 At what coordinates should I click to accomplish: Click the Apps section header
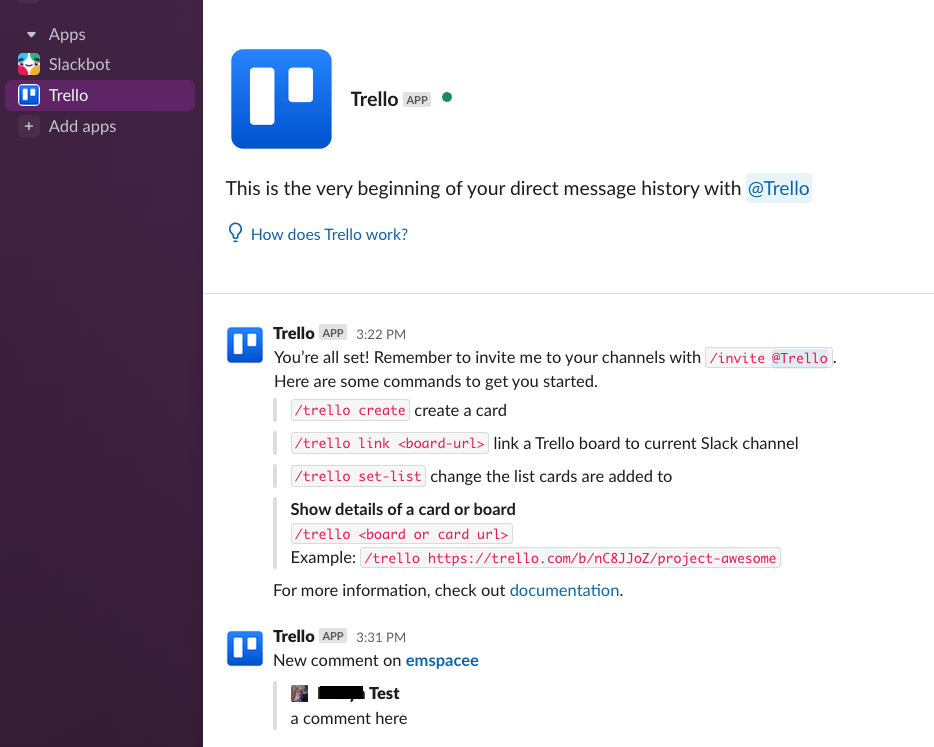tap(67, 35)
